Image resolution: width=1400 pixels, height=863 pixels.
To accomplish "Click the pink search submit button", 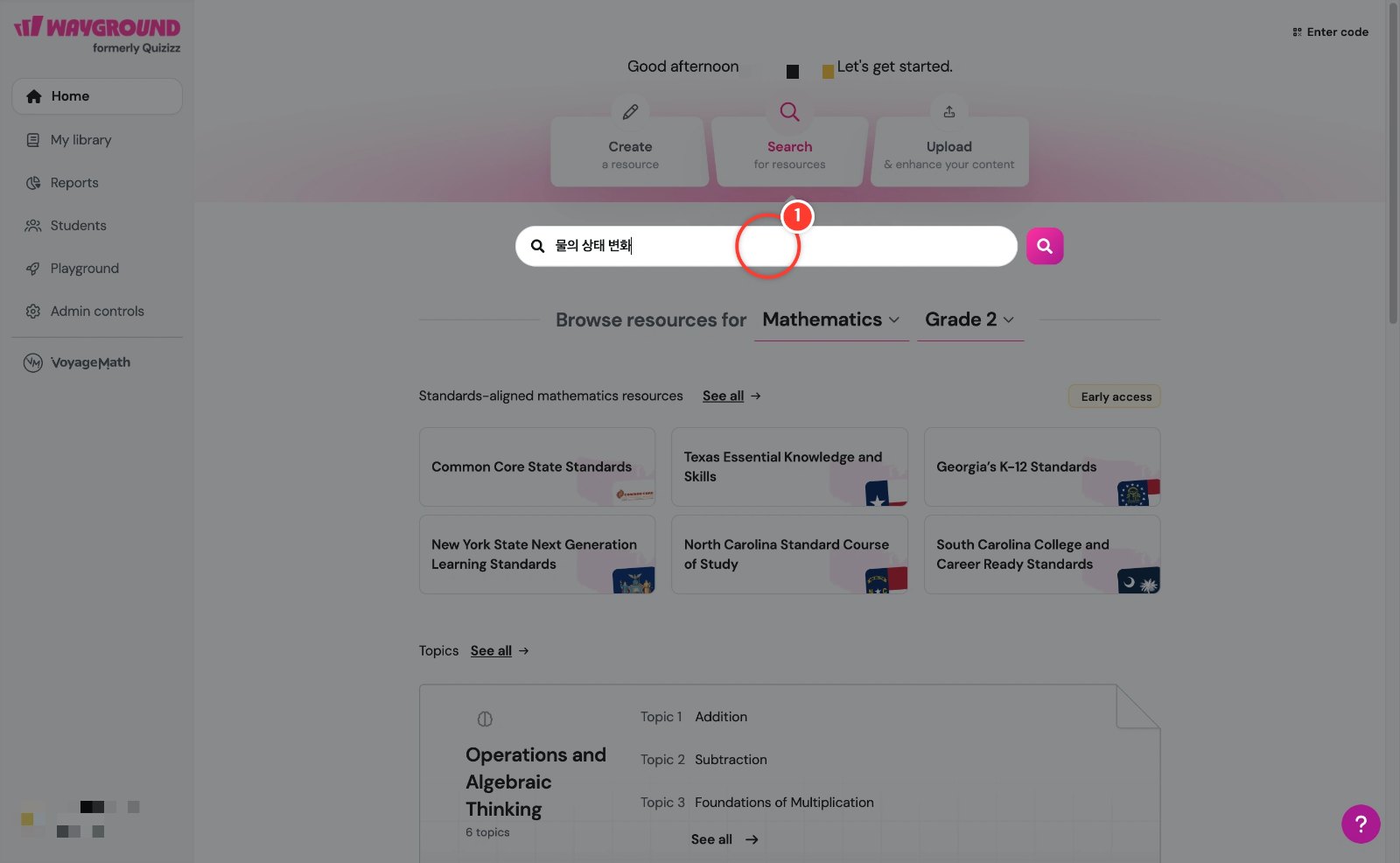I will point(1045,246).
